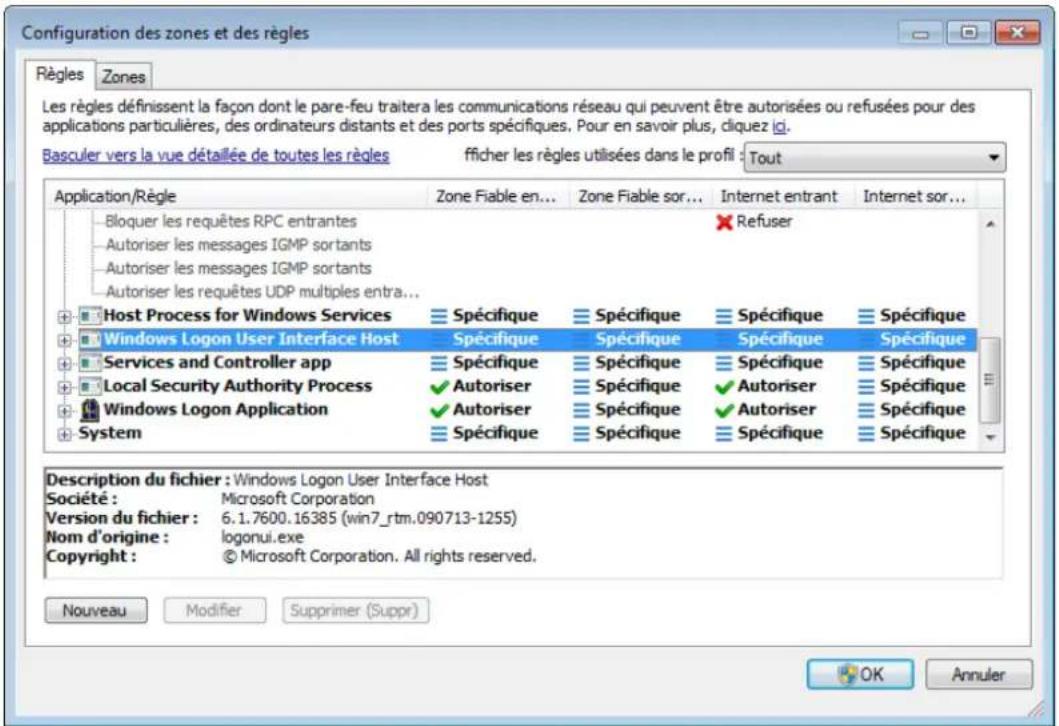
Task: Click Zone Fiable sortant column header
Action: pyautogui.click(x=641, y=197)
